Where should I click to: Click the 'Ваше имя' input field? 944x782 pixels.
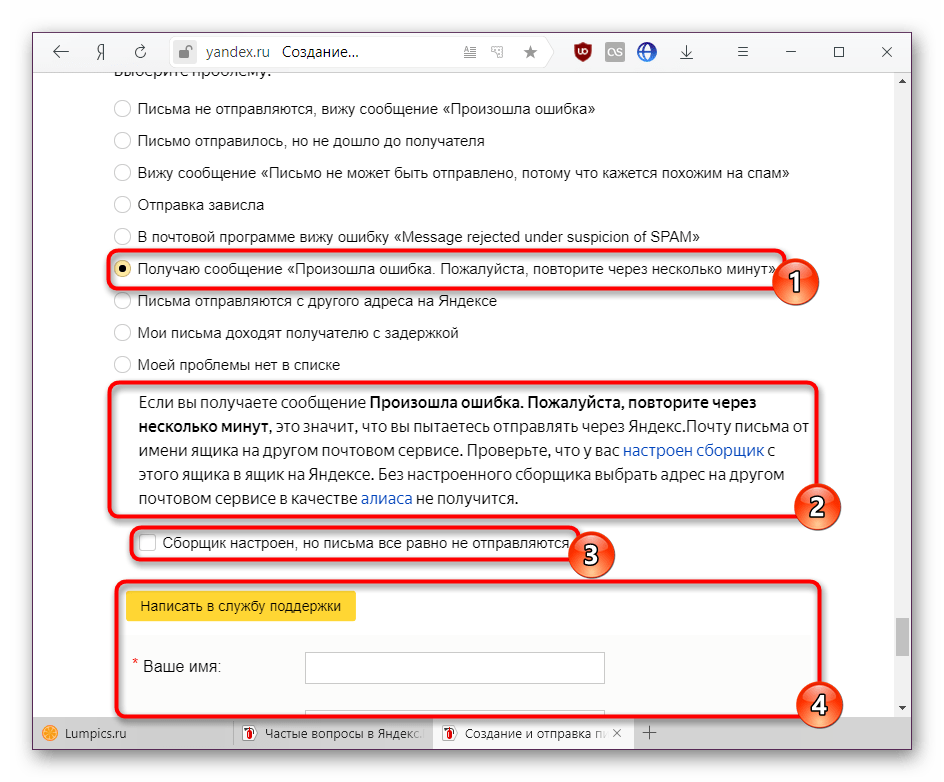click(455, 668)
